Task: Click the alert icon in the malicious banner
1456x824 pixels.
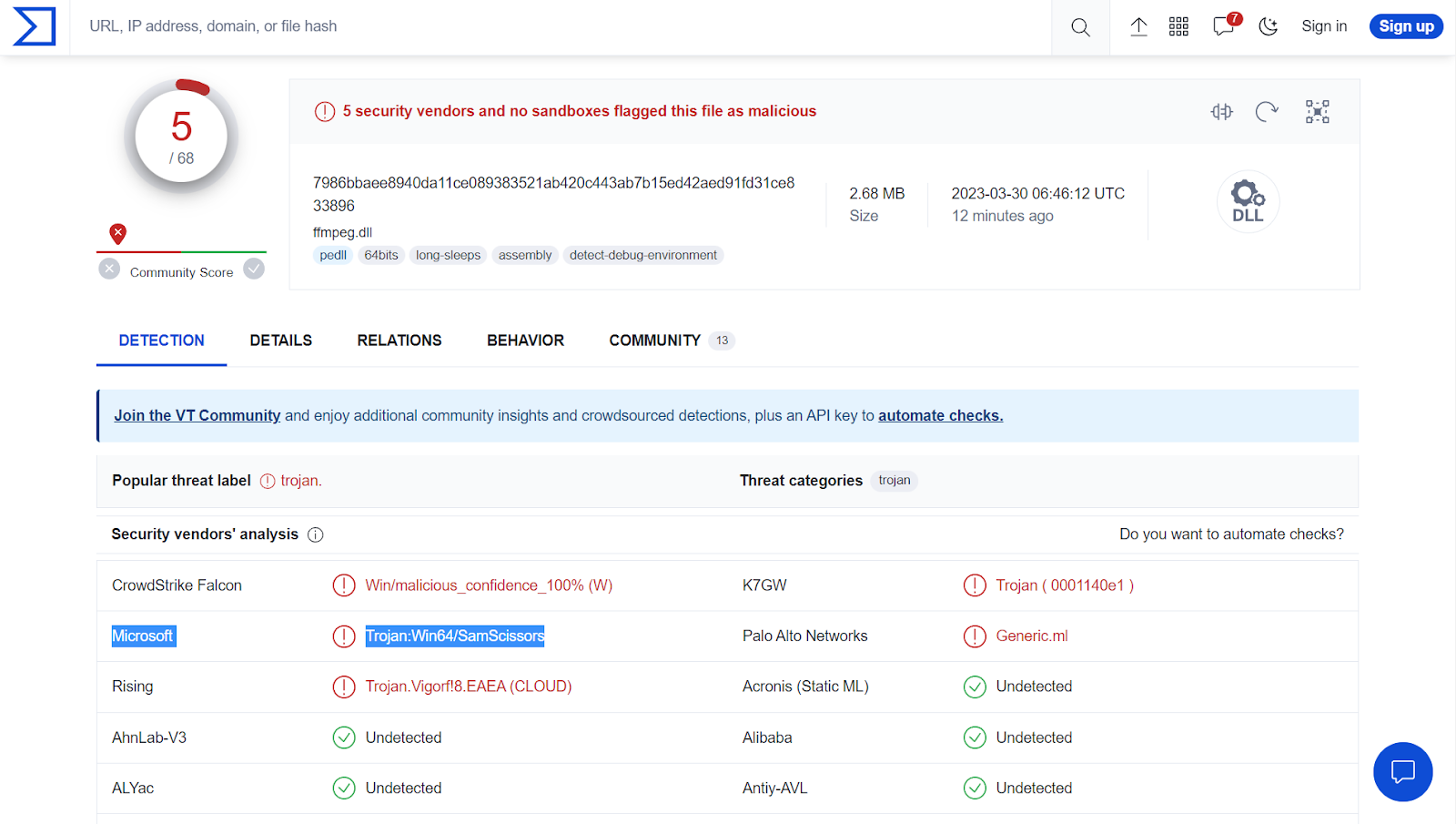Action: [325, 111]
